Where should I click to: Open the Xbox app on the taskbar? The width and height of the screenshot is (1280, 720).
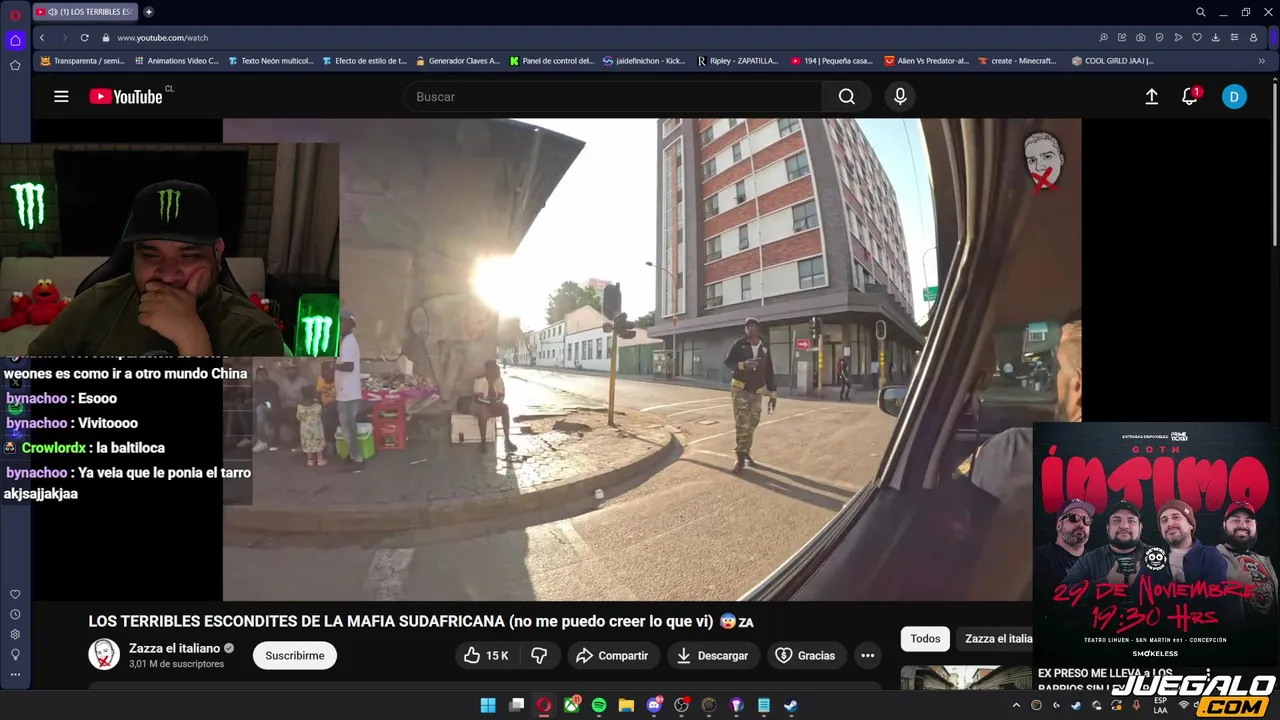coord(571,705)
